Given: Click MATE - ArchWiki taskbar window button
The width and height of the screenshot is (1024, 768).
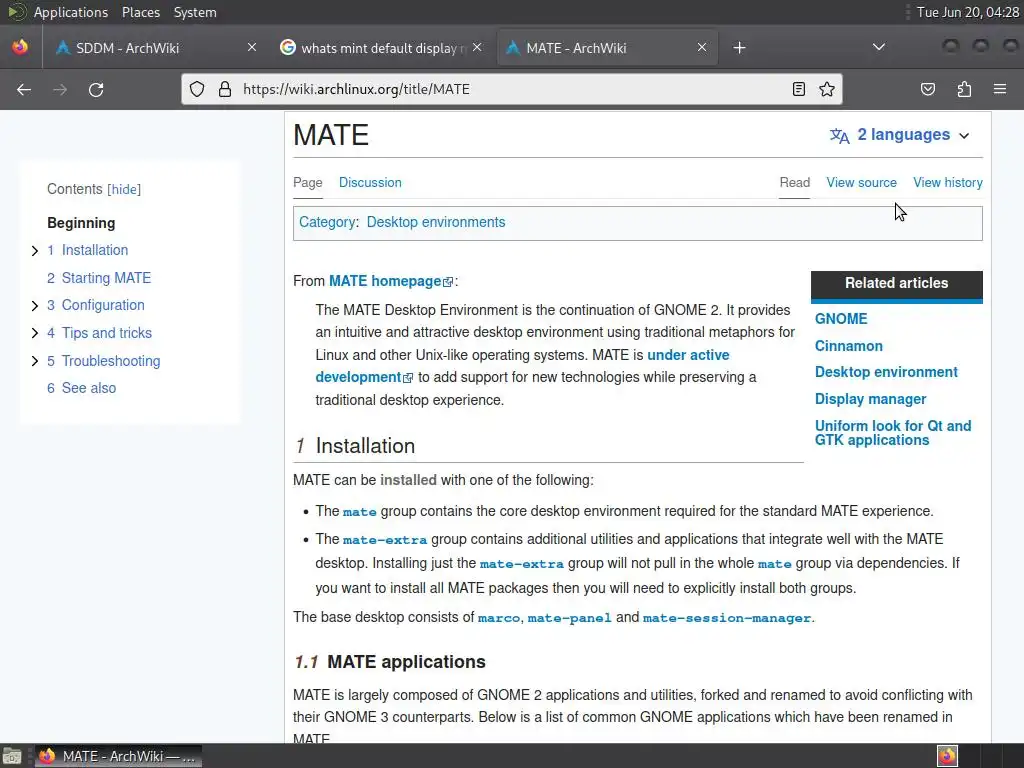Looking at the screenshot, I should click(118, 756).
